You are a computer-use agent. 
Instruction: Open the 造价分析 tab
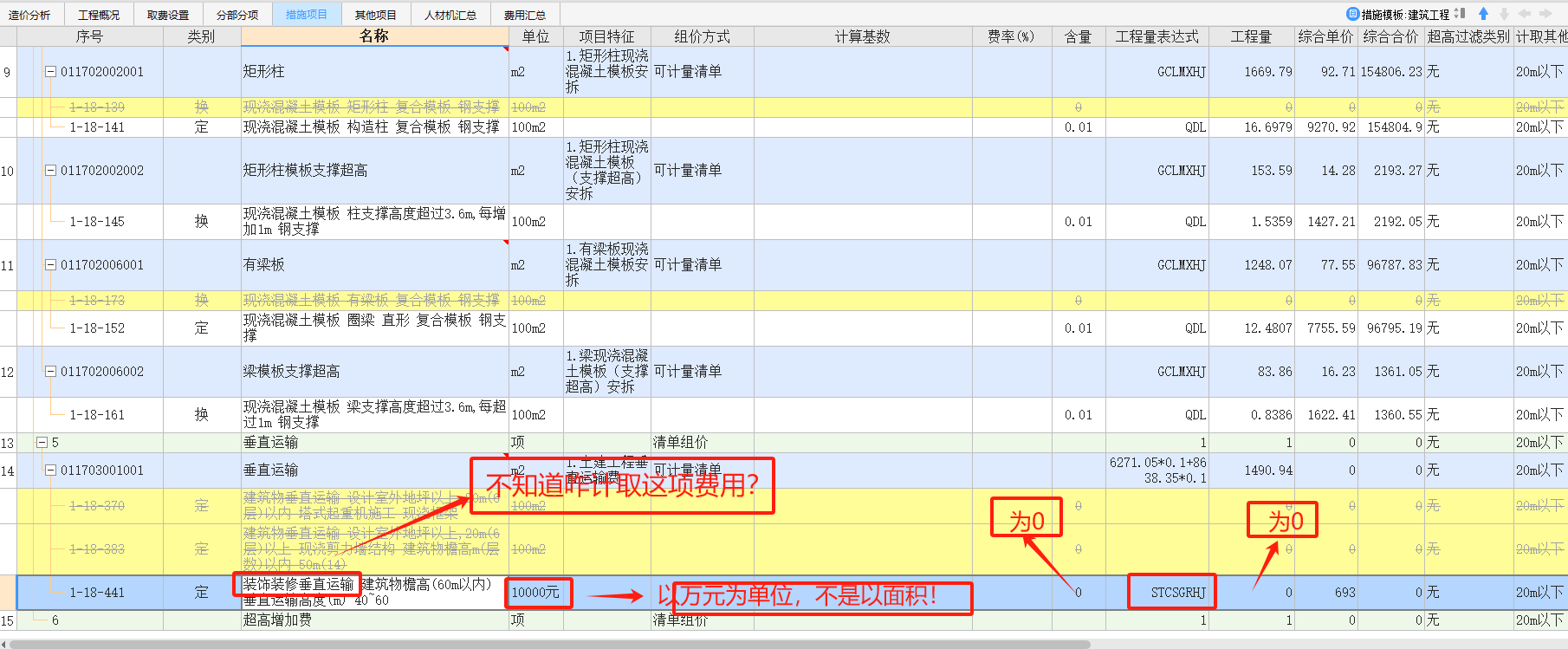click(30, 15)
